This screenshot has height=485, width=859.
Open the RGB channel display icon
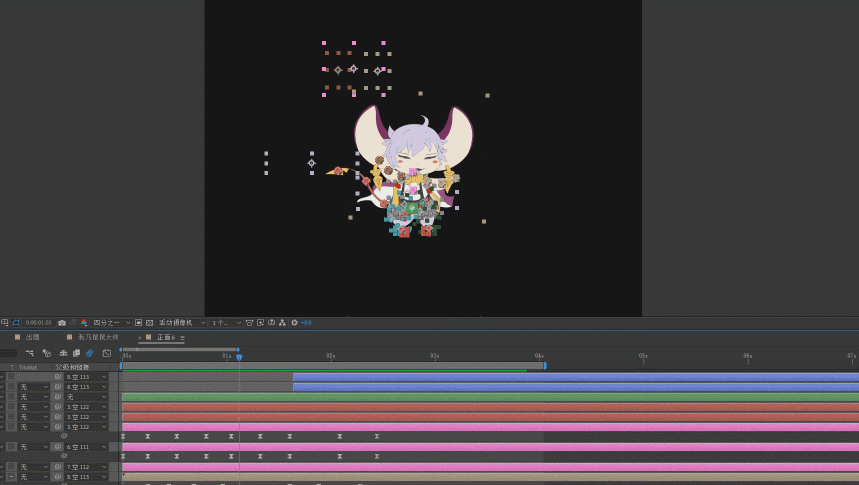pos(84,323)
